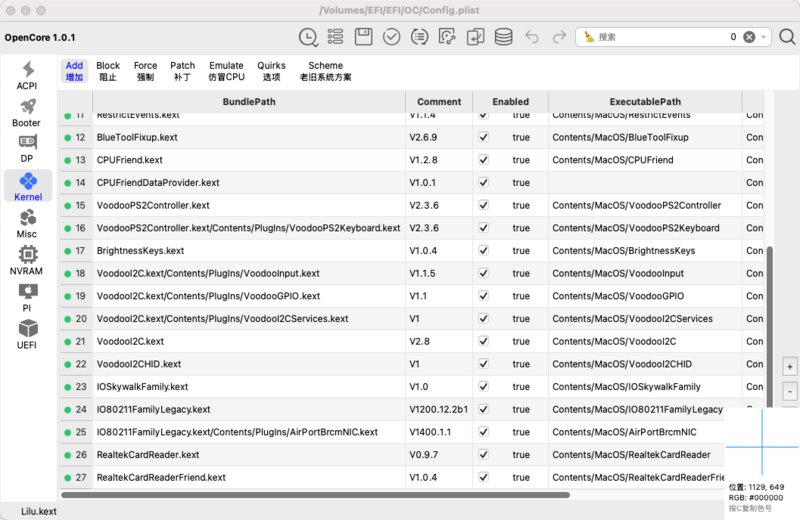The image size is (800, 520).
Task: Switch to the Scheme tab
Action: point(326,71)
